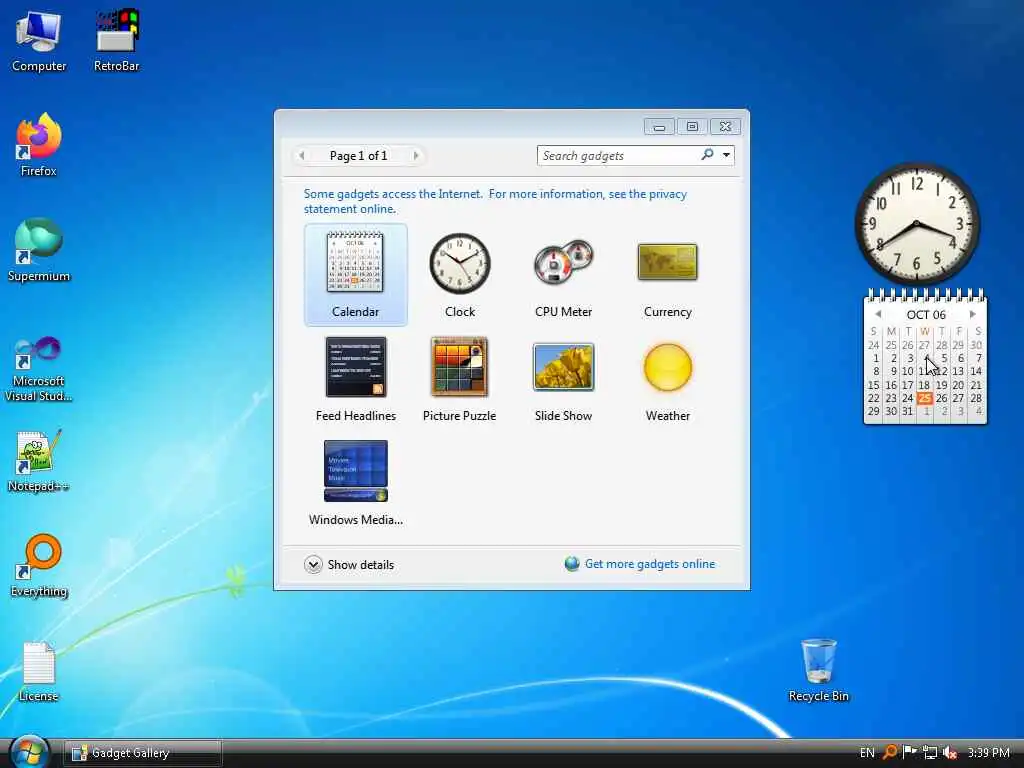The image size is (1024, 768).
Task: Select the Feed Headlines gadget
Action: pyautogui.click(x=356, y=367)
